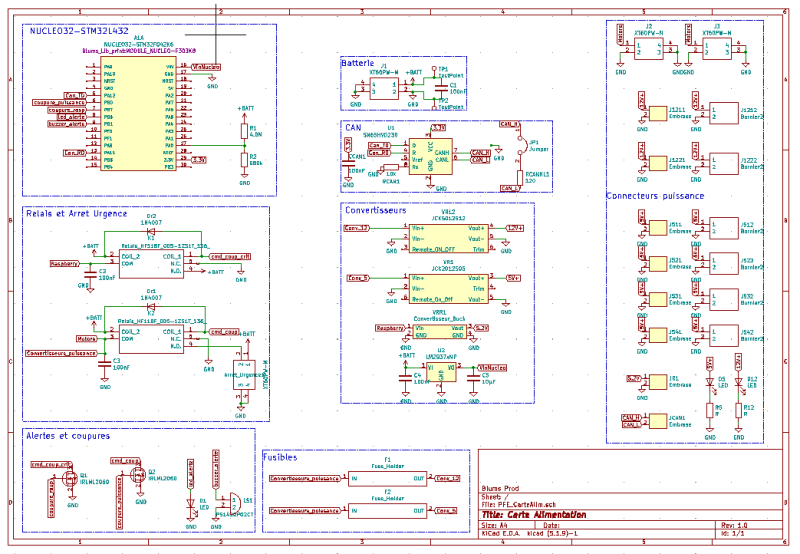Click the Fusibles section title
Image resolution: width=800 pixels, height=554 pixels.
tap(280, 458)
